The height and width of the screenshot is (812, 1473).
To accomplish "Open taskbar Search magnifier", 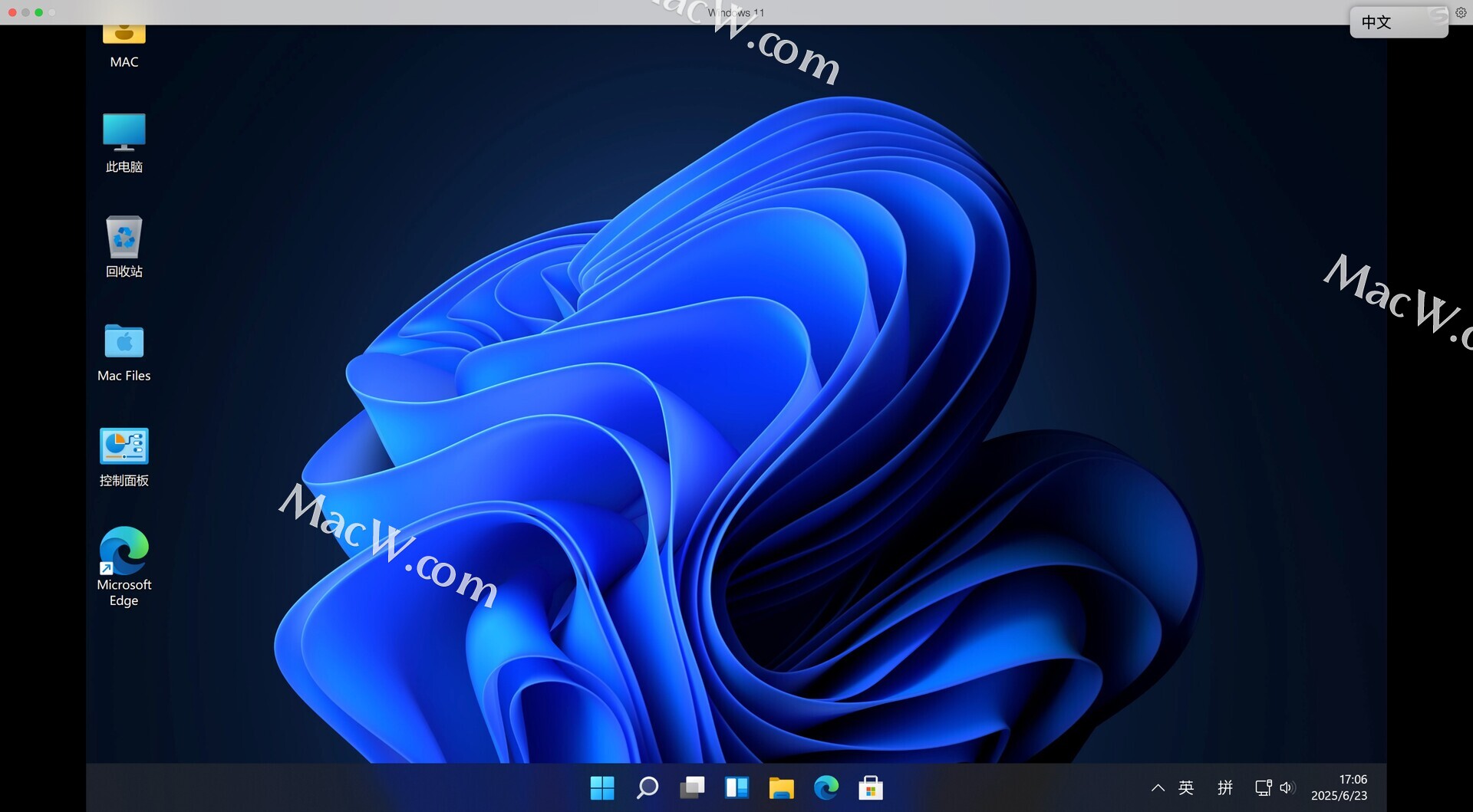I will coord(647,787).
